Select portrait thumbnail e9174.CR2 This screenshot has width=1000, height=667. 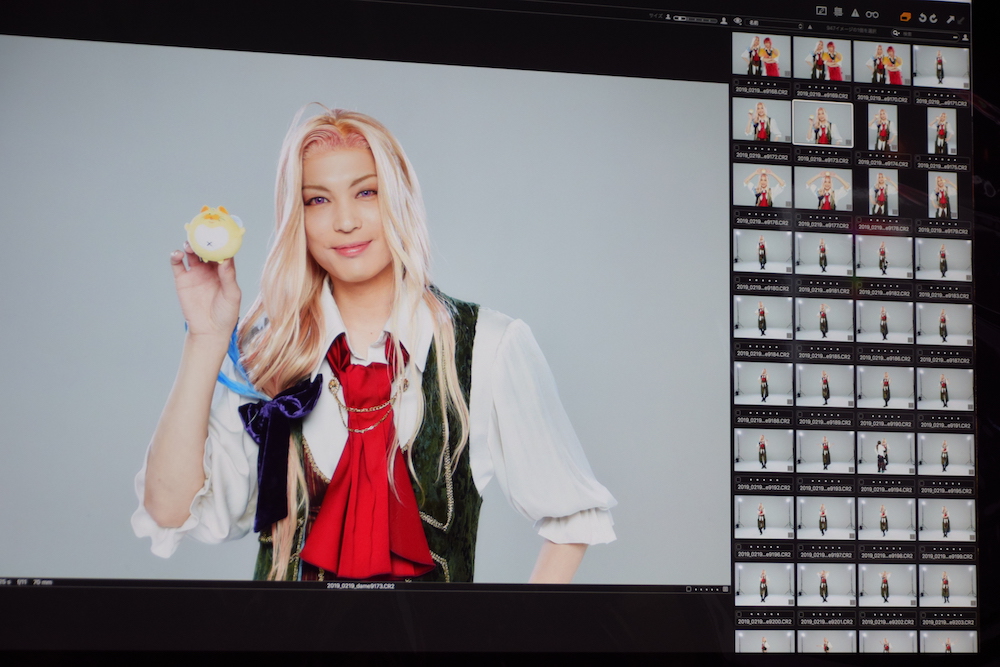tap(883, 128)
